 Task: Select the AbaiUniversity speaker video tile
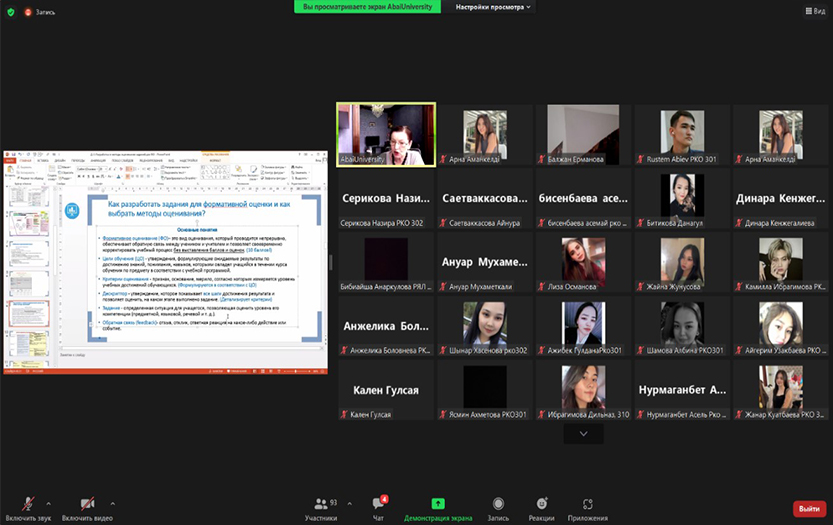click(x=386, y=134)
